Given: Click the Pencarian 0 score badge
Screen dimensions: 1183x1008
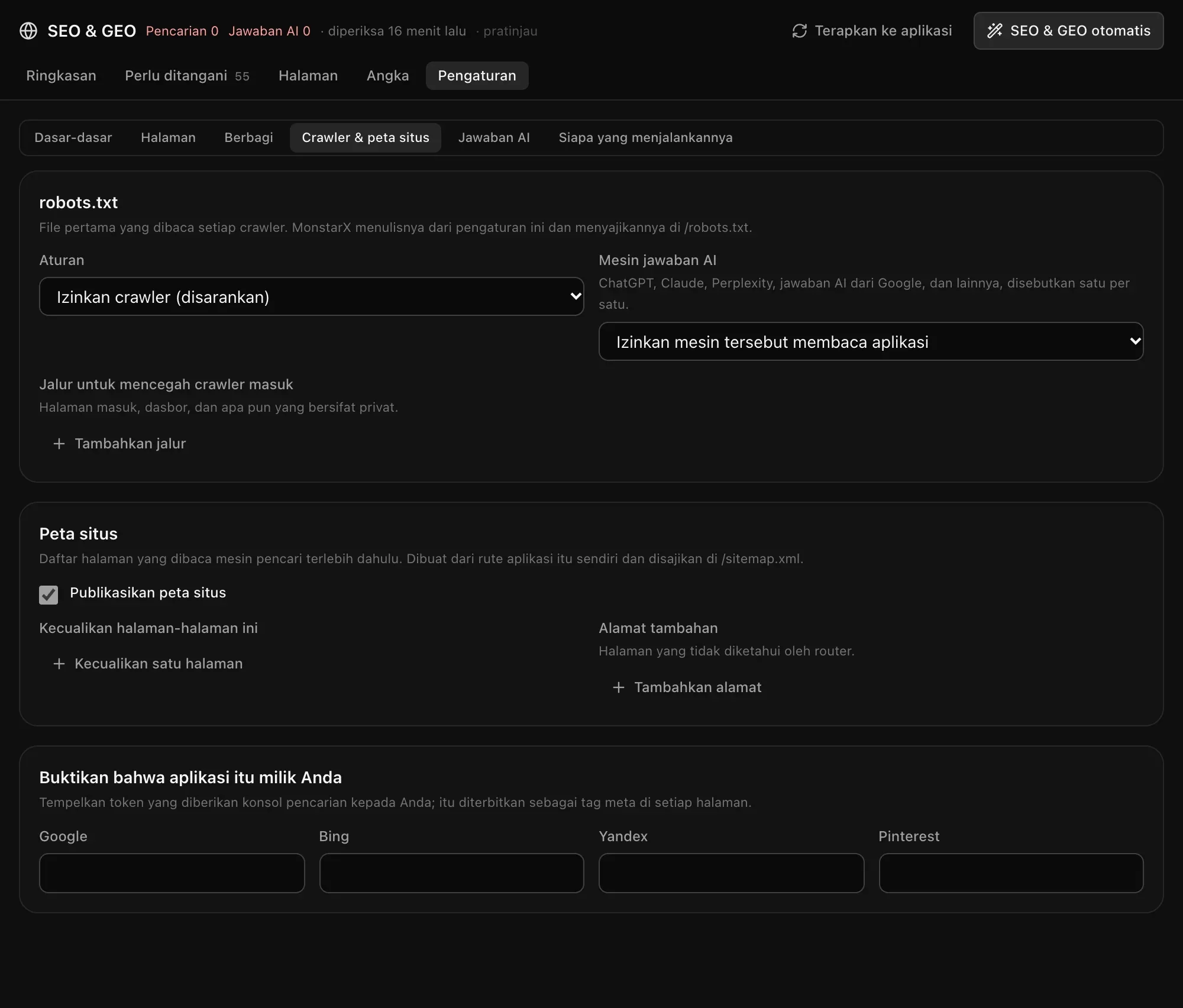Looking at the screenshot, I should tap(182, 31).
